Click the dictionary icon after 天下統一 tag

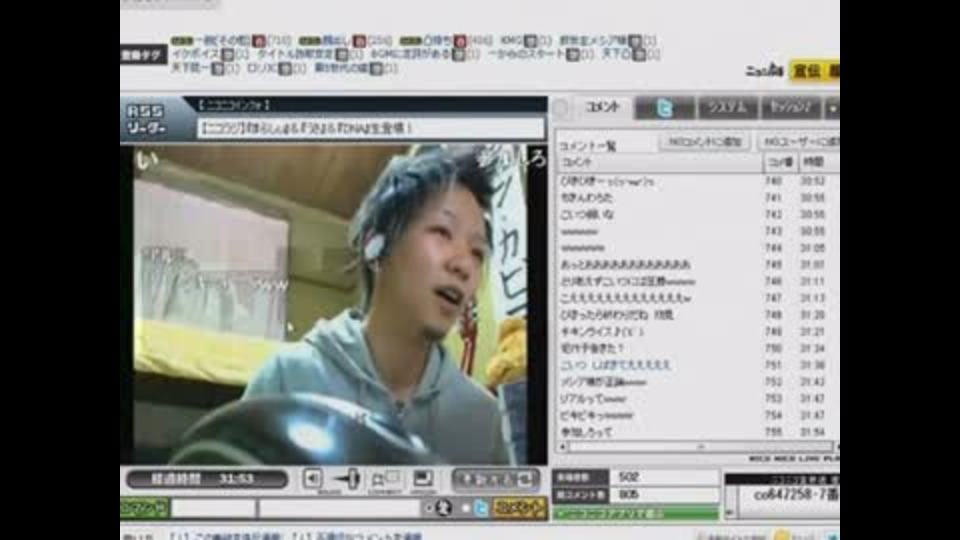click(217, 69)
